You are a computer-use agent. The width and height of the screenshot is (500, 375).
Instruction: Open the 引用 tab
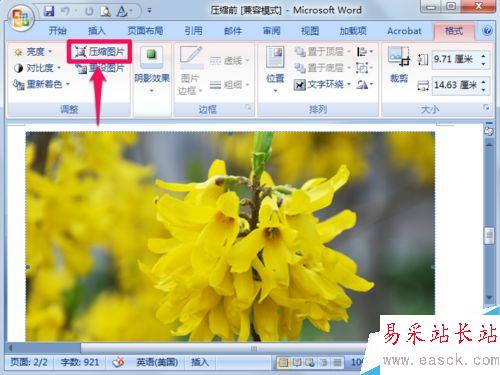tap(193, 31)
